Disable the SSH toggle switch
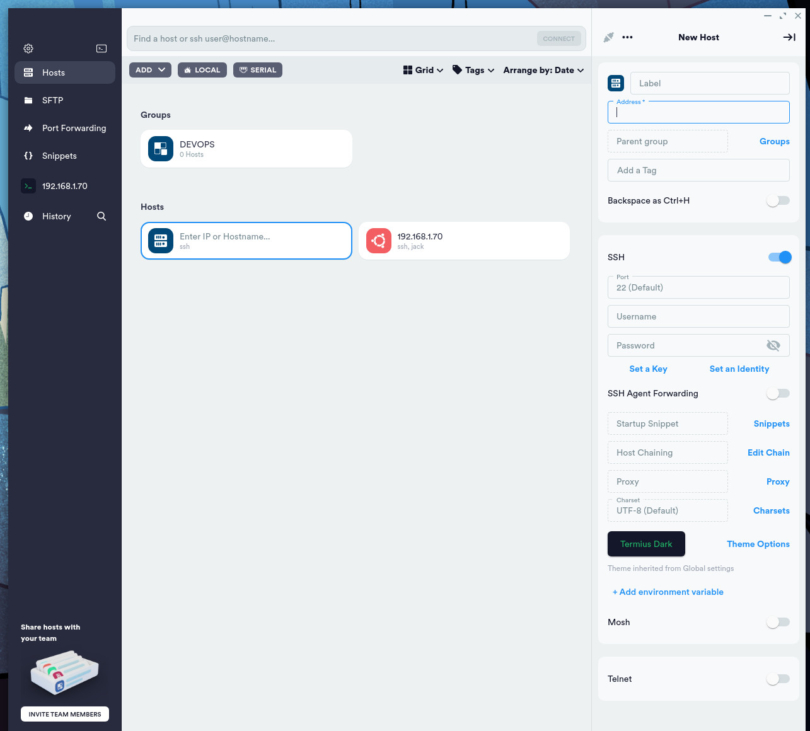This screenshot has width=810, height=731. tap(779, 257)
